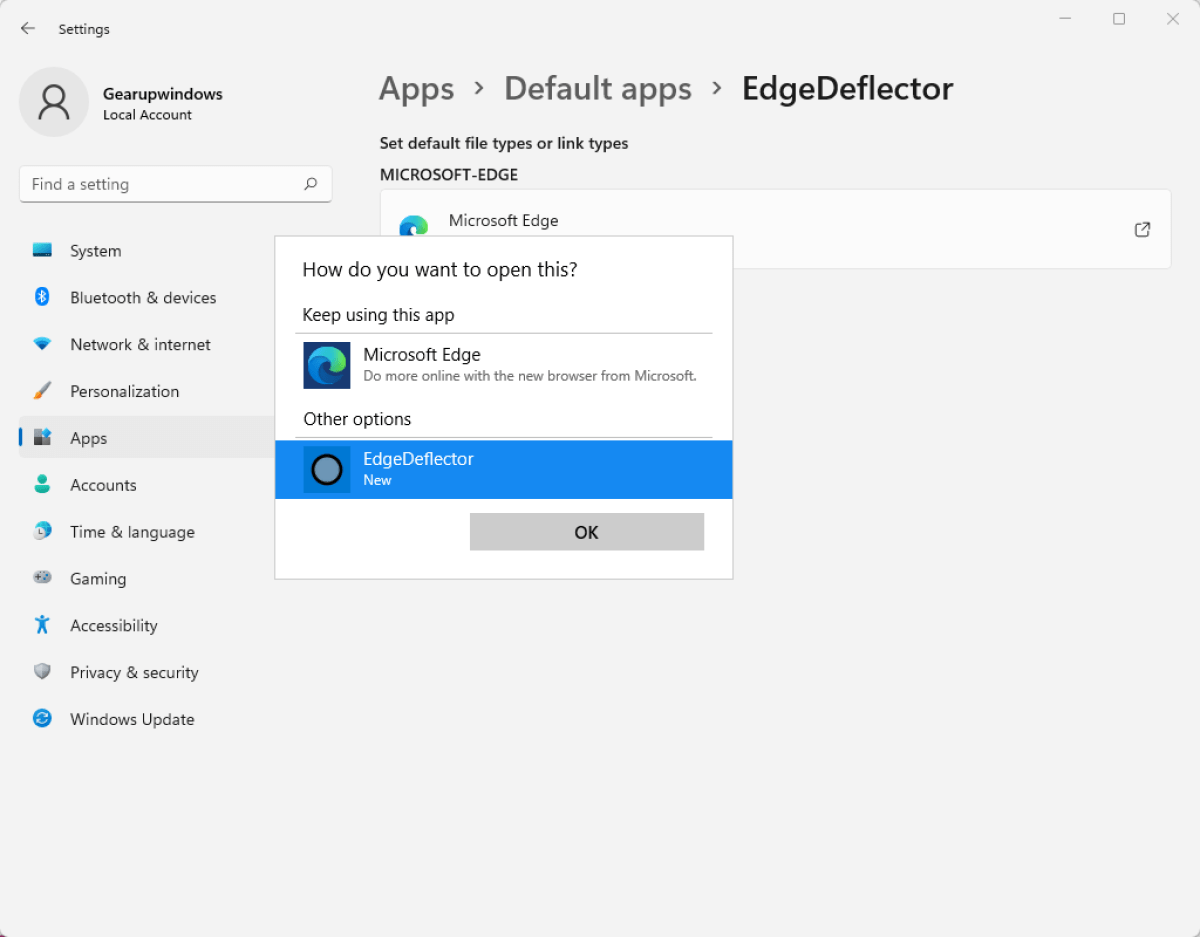Click 'How do you want to open this?' heading

440,270
